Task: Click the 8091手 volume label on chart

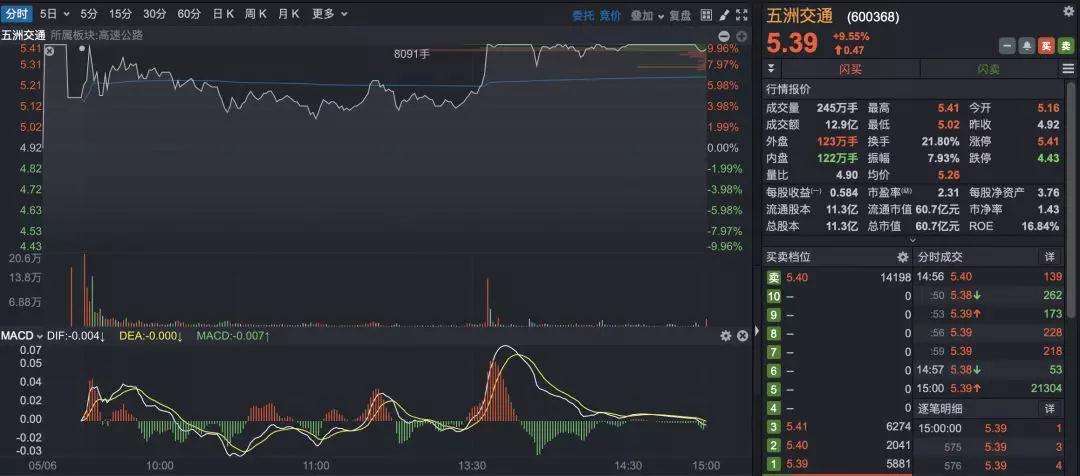Action: coord(411,54)
